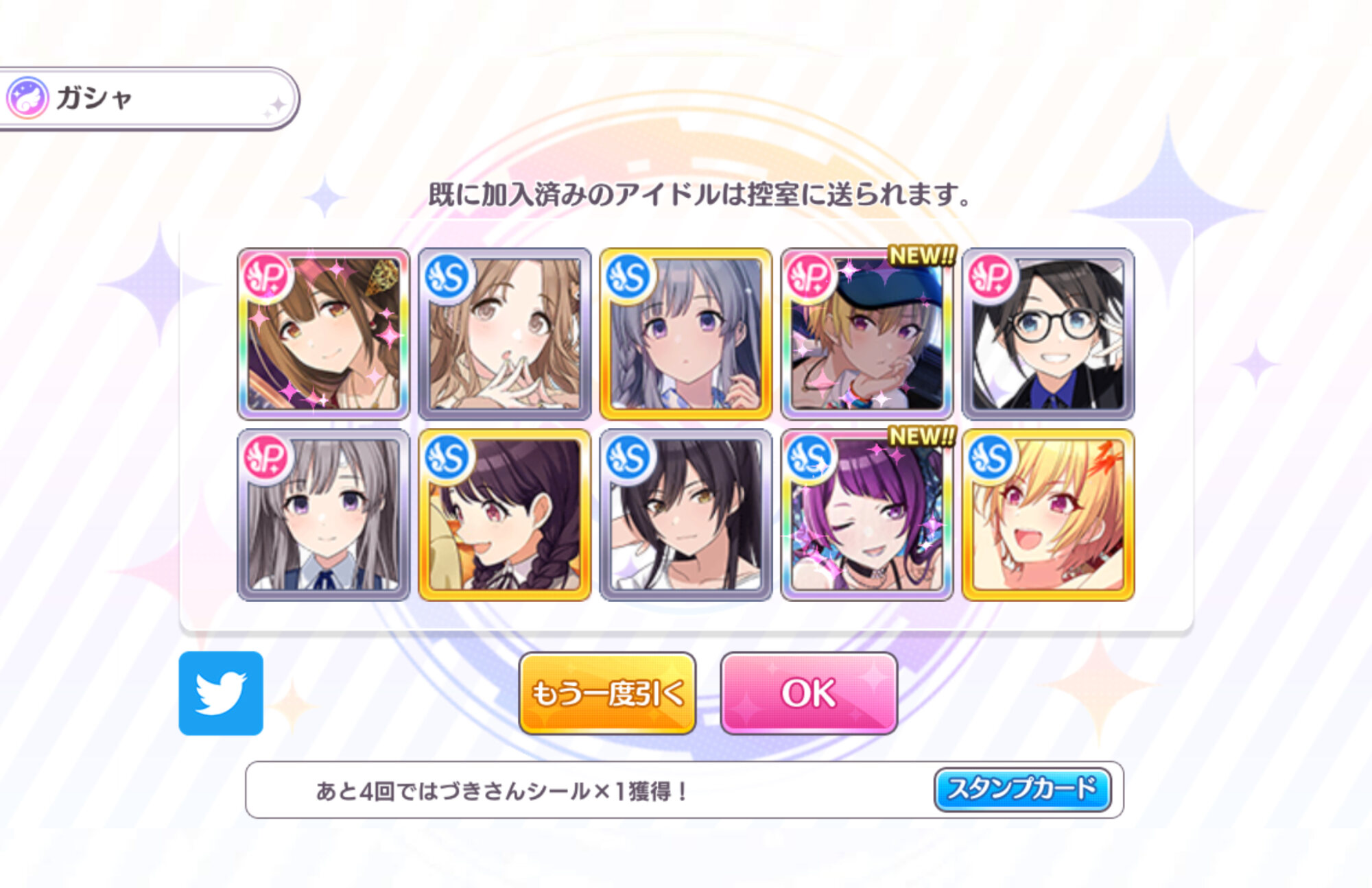Click the ガシャ header label
1372x888 pixels.
coord(95,98)
